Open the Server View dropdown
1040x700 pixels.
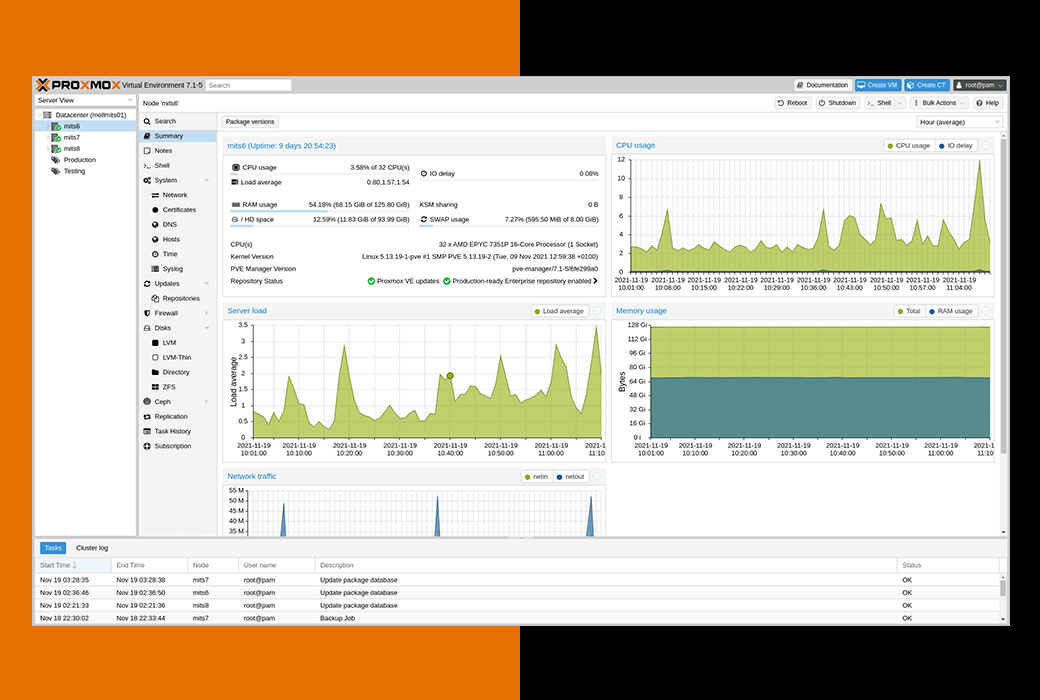[x=85, y=100]
